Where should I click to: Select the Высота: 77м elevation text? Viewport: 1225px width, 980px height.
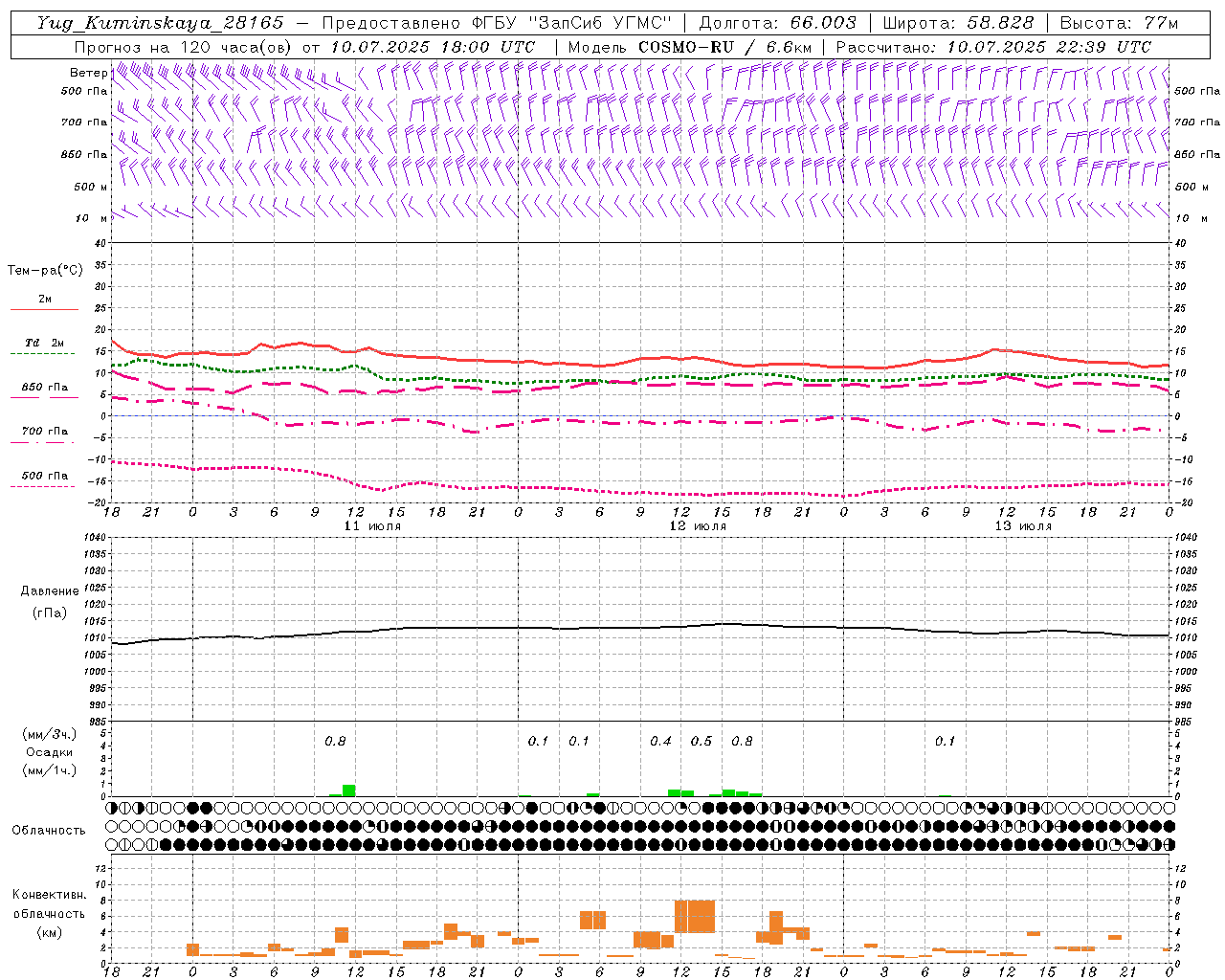(x=1119, y=23)
